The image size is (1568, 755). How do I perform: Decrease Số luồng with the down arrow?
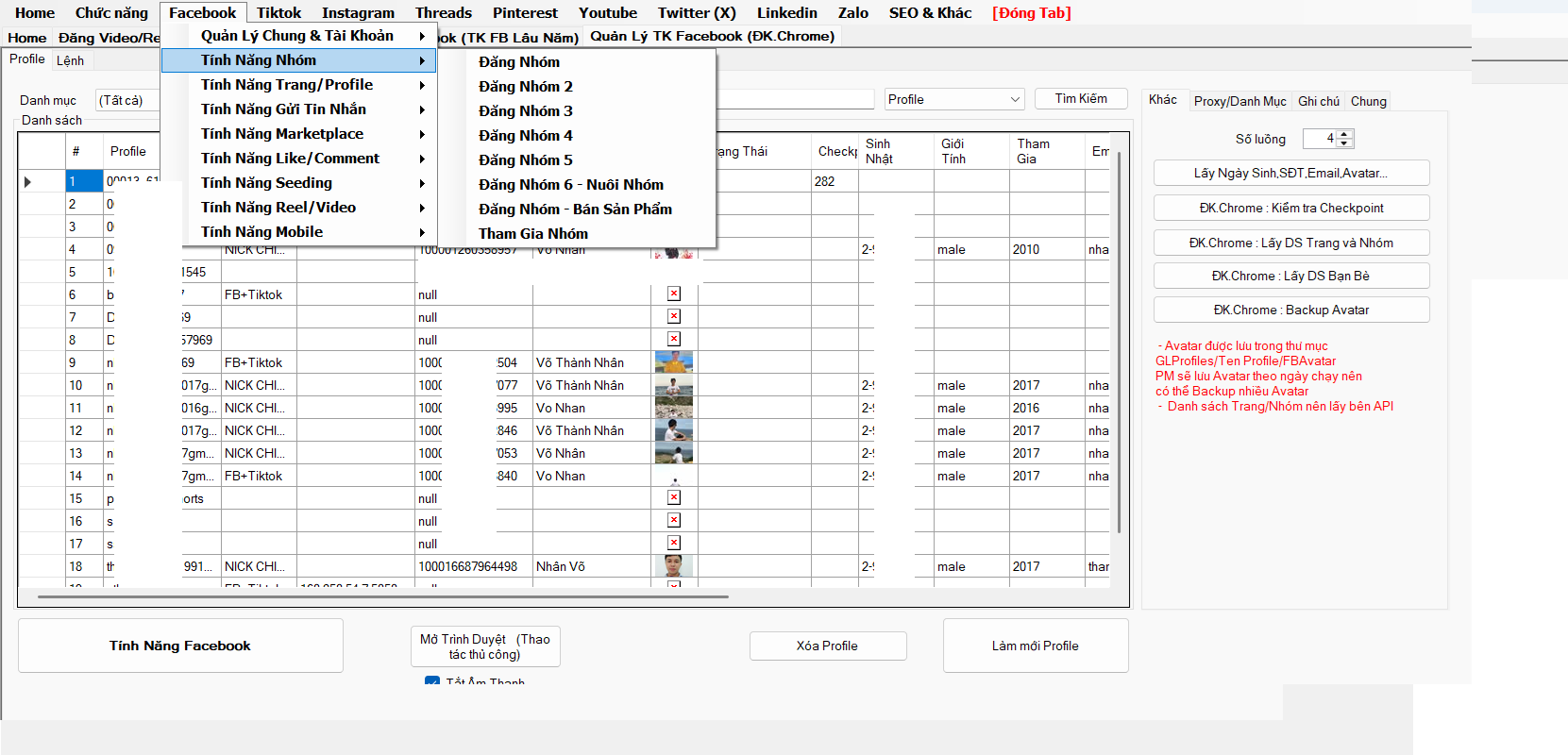point(1344,143)
